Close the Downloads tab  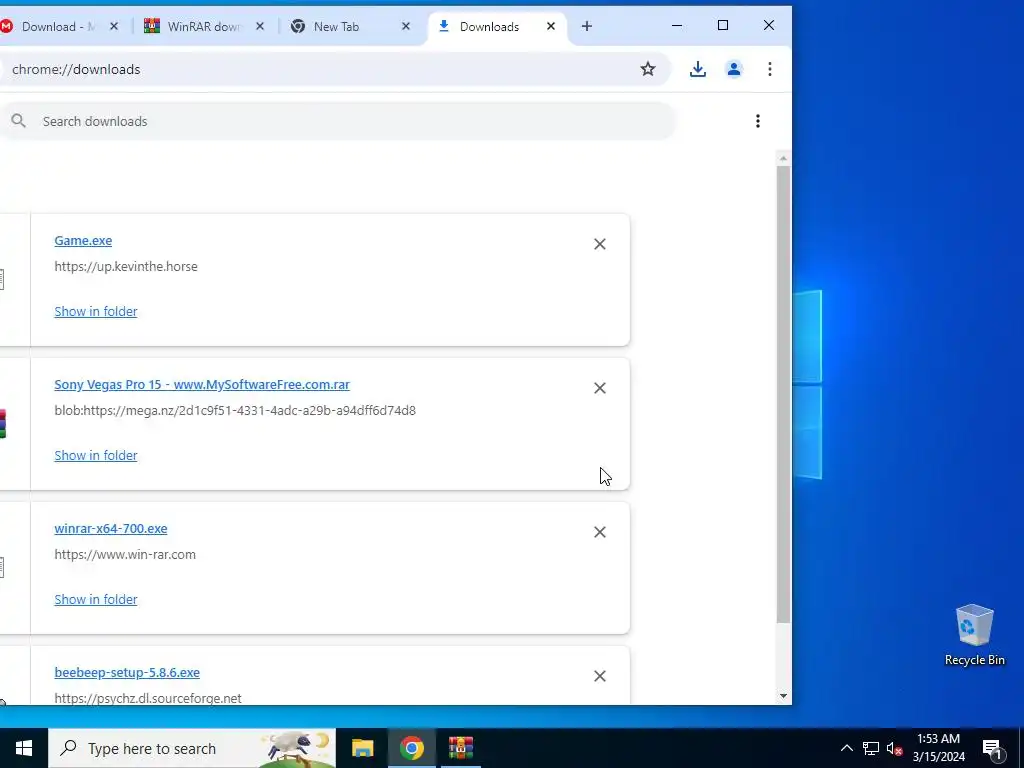tap(551, 26)
